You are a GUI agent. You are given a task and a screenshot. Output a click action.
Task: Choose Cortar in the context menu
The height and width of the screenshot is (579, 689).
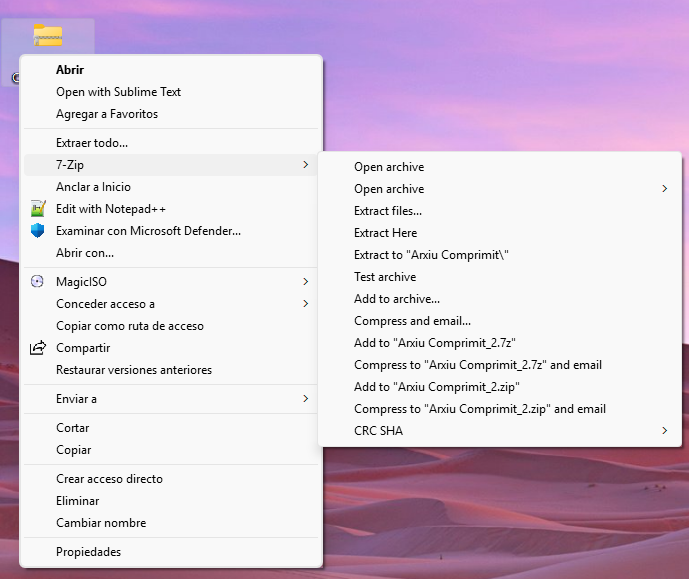pyautogui.click(x=170, y=427)
